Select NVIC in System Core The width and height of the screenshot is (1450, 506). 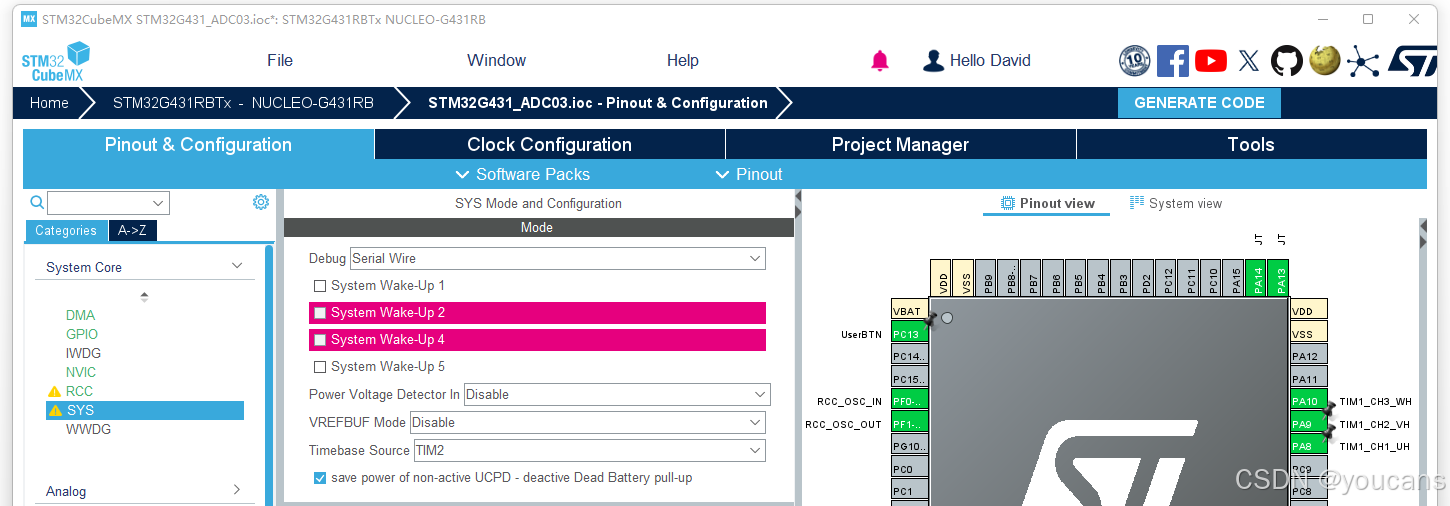[x=81, y=372]
